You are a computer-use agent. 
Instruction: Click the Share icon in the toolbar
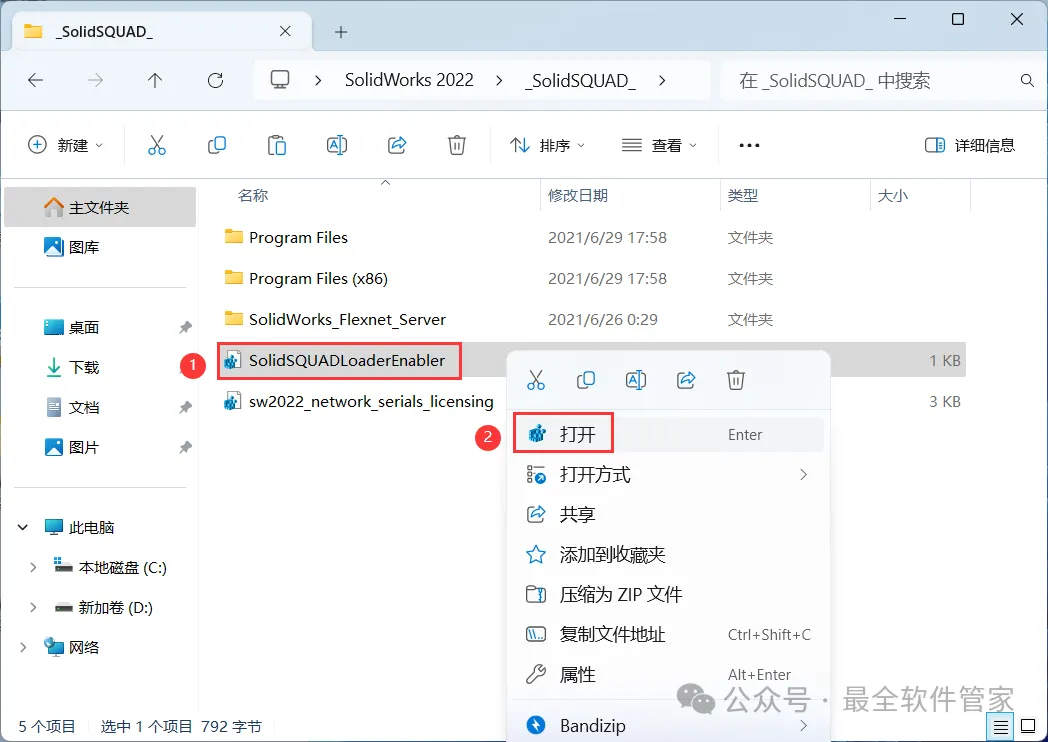click(397, 145)
